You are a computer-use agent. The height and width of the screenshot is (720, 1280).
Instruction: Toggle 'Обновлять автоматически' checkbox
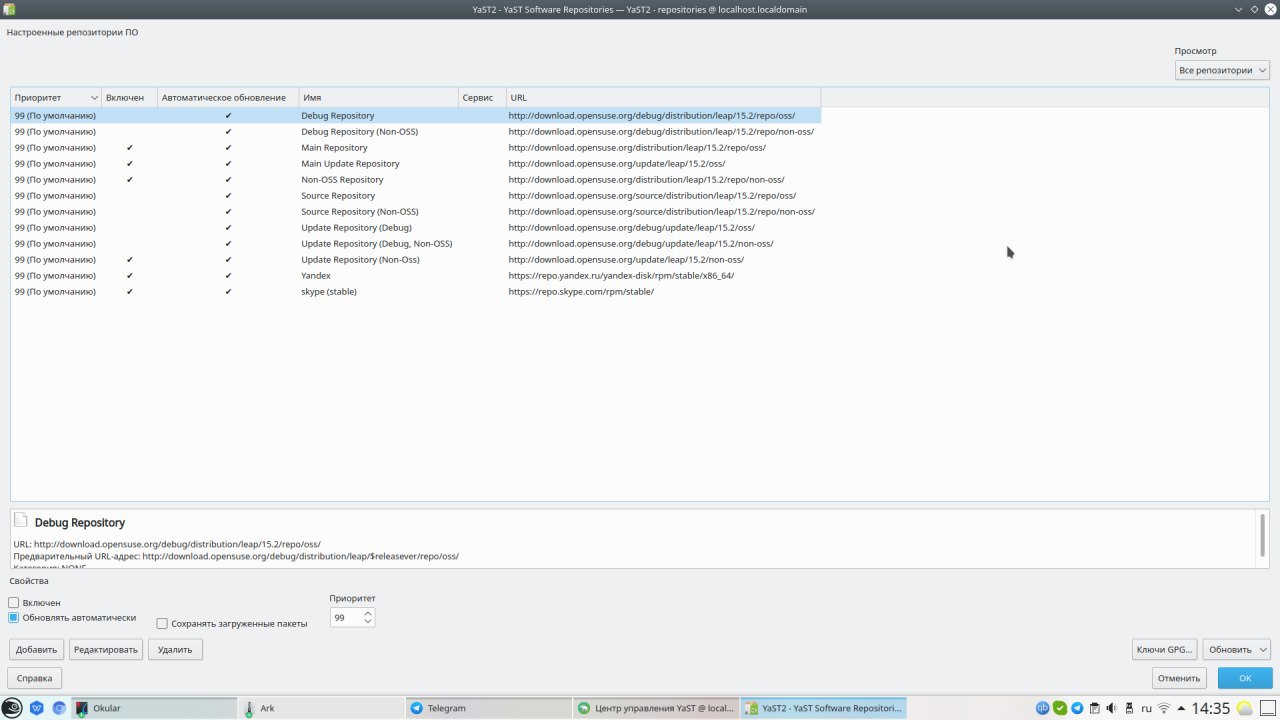coord(14,617)
